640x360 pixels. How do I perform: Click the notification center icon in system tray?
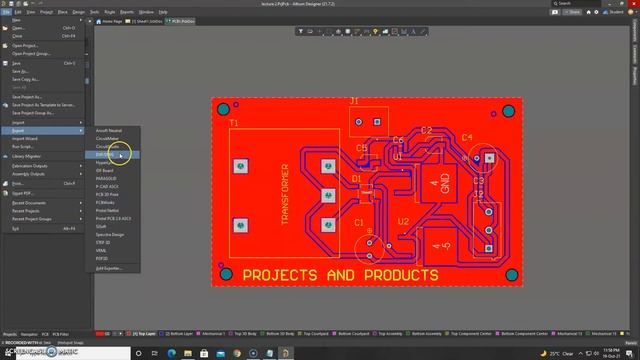coord(629,353)
